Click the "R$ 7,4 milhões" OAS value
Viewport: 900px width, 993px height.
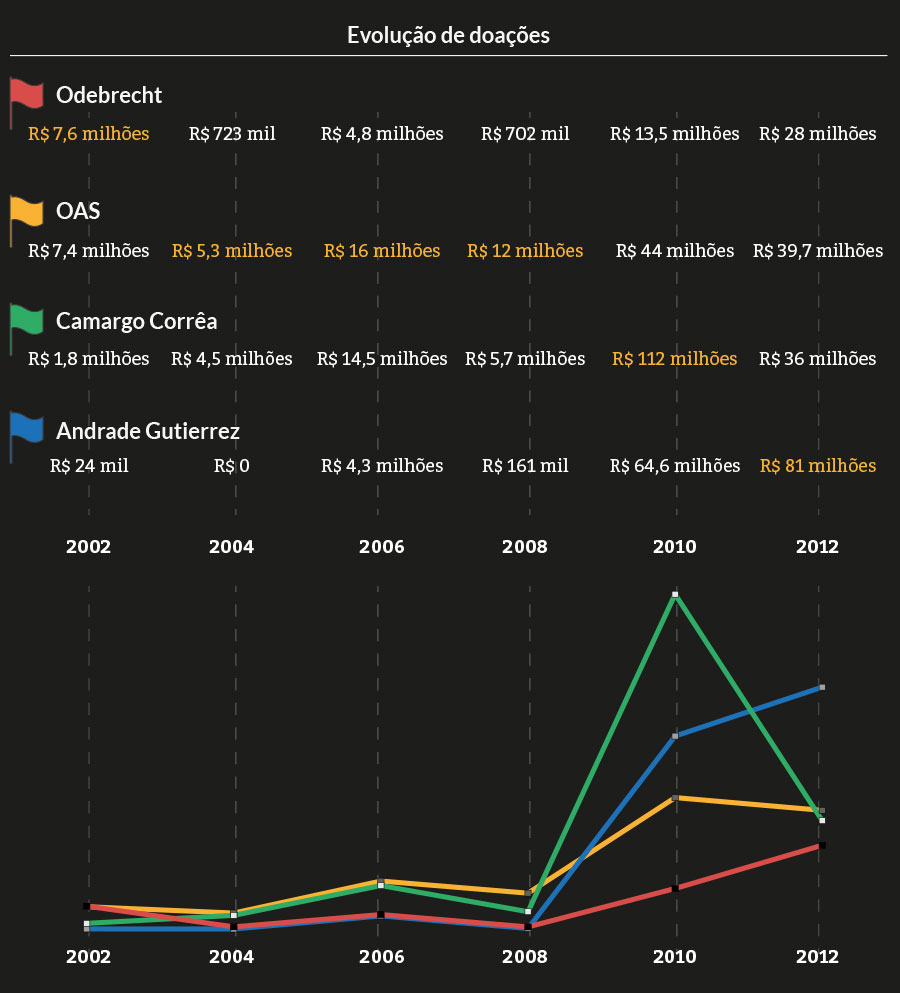pyautogui.click(x=89, y=251)
